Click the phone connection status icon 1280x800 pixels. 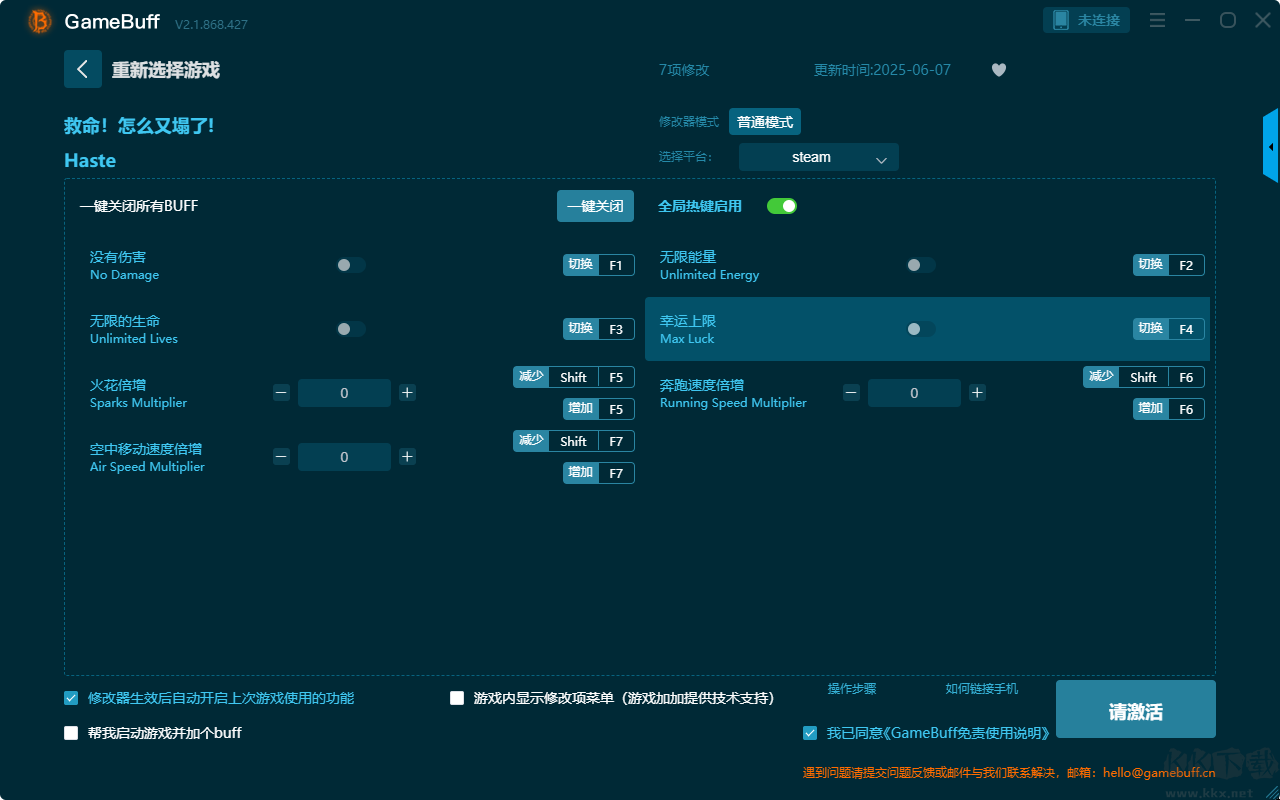point(1060,20)
